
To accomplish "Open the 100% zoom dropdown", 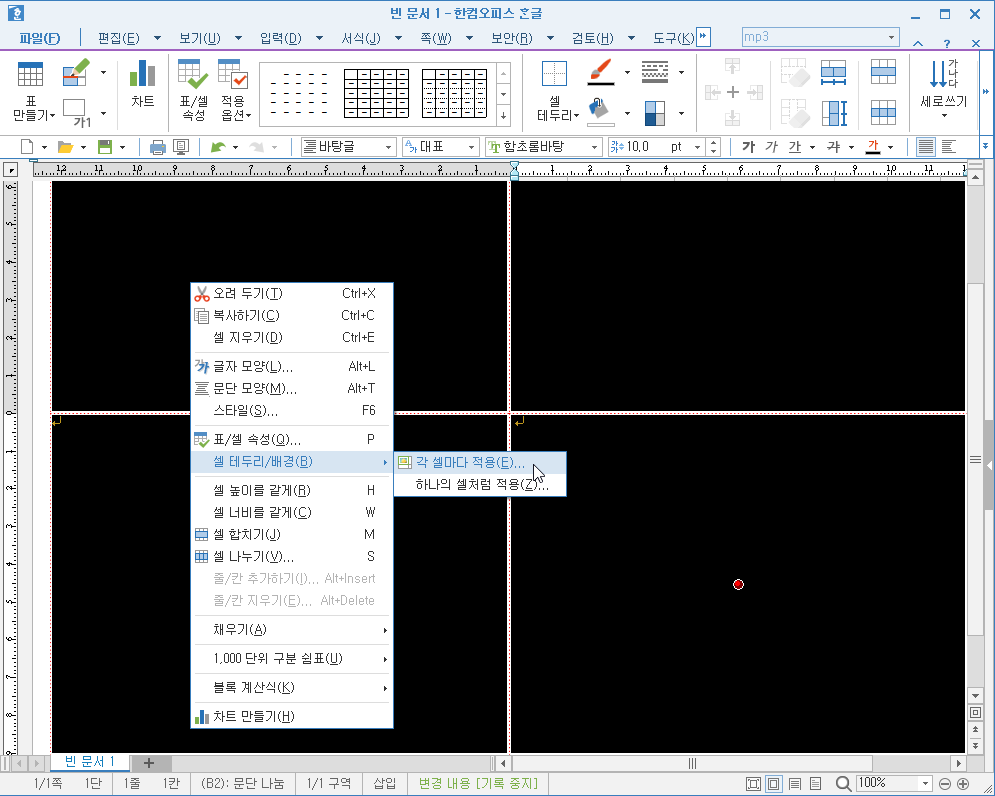I will [x=926, y=784].
